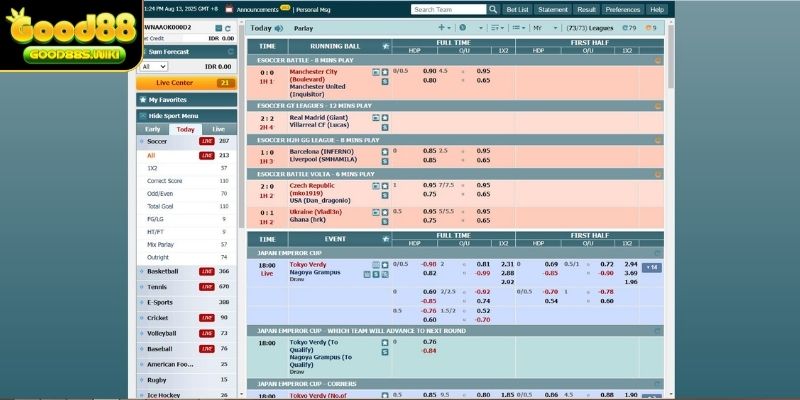The height and width of the screenshot is (400, 800).
Task: Open the Bet List page
Action: tap(518, 9)
